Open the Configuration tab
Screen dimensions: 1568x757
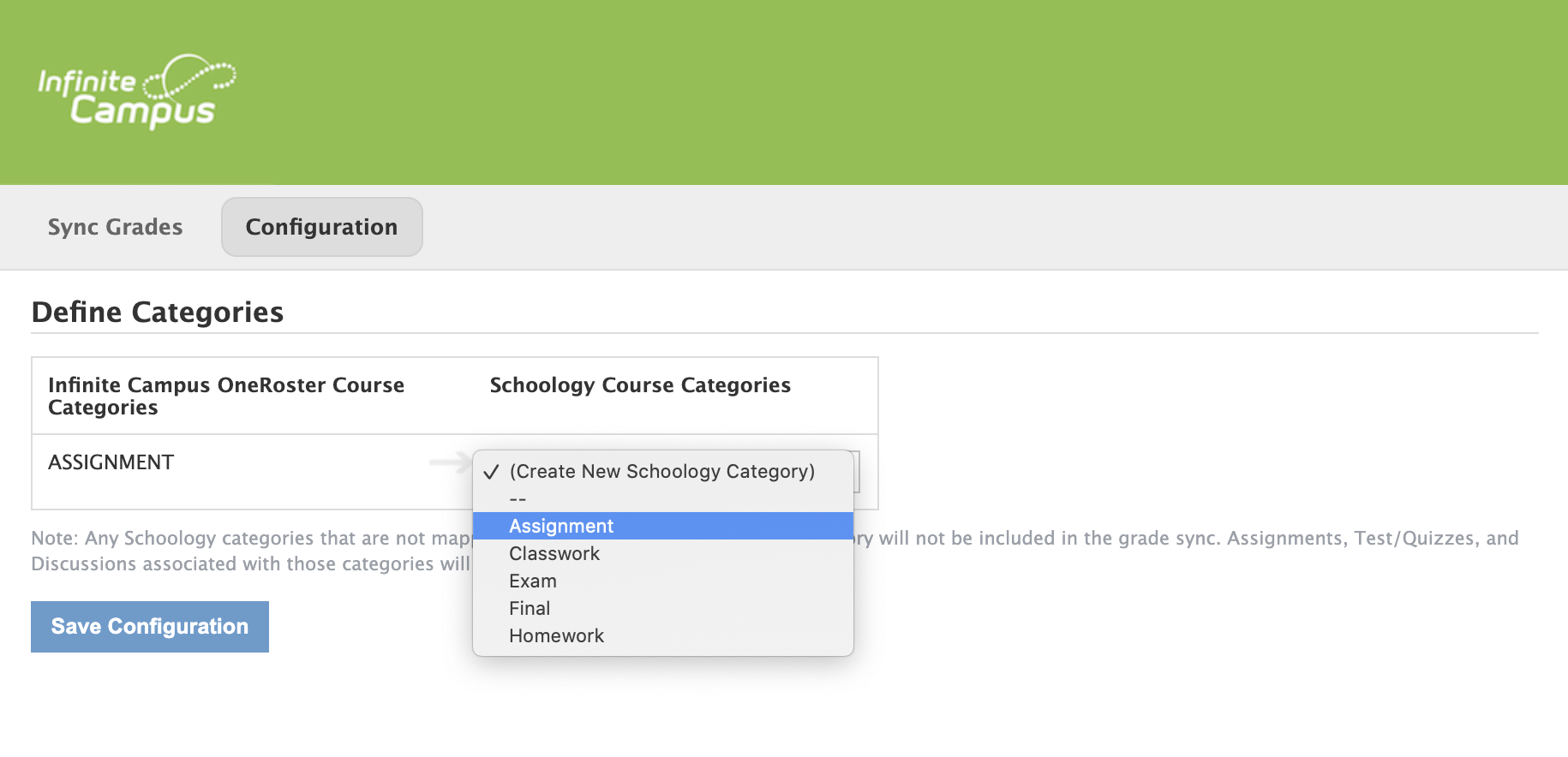click(321, 227)
